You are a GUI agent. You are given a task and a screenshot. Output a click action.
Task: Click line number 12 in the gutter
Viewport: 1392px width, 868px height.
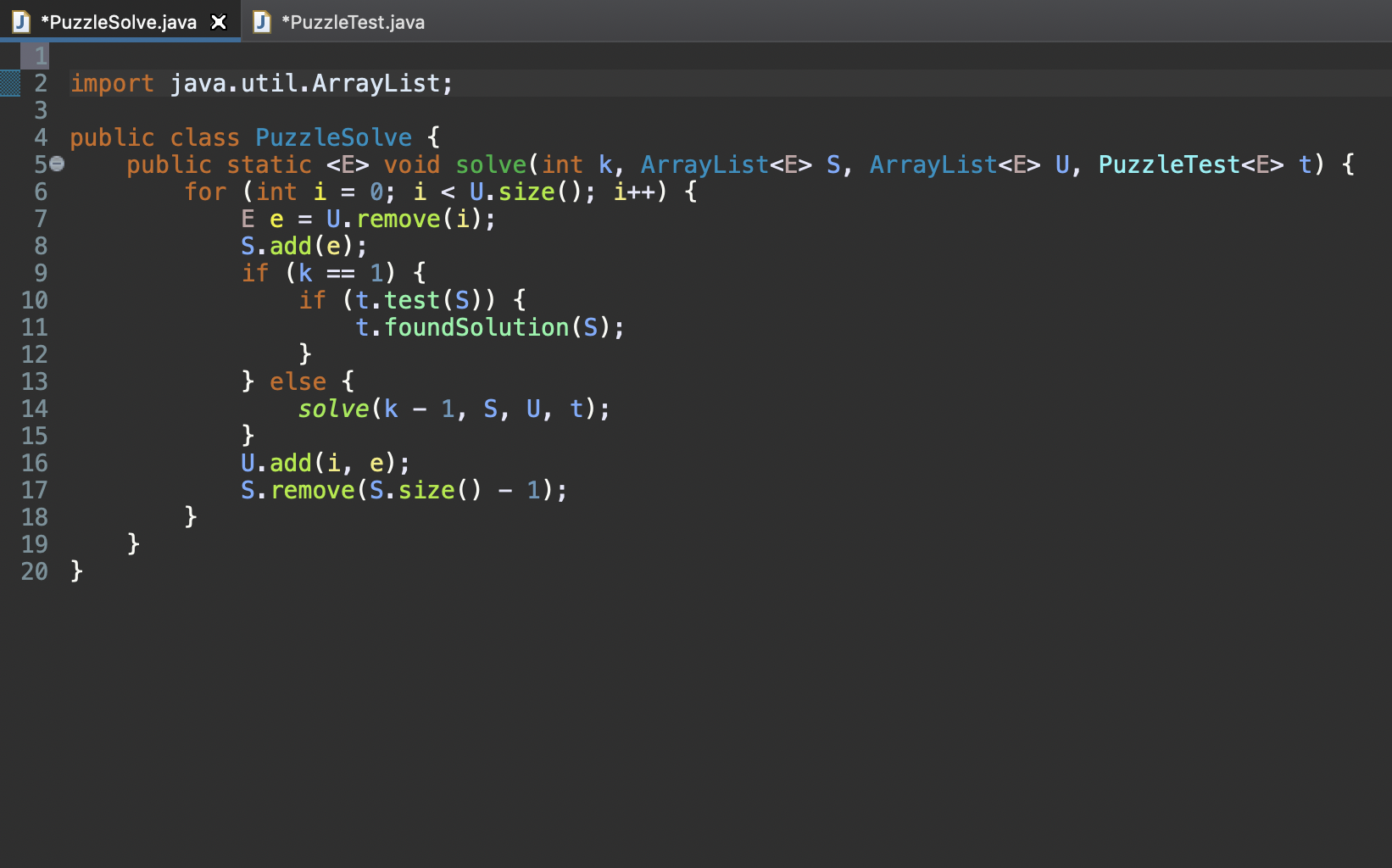(34, 354)
